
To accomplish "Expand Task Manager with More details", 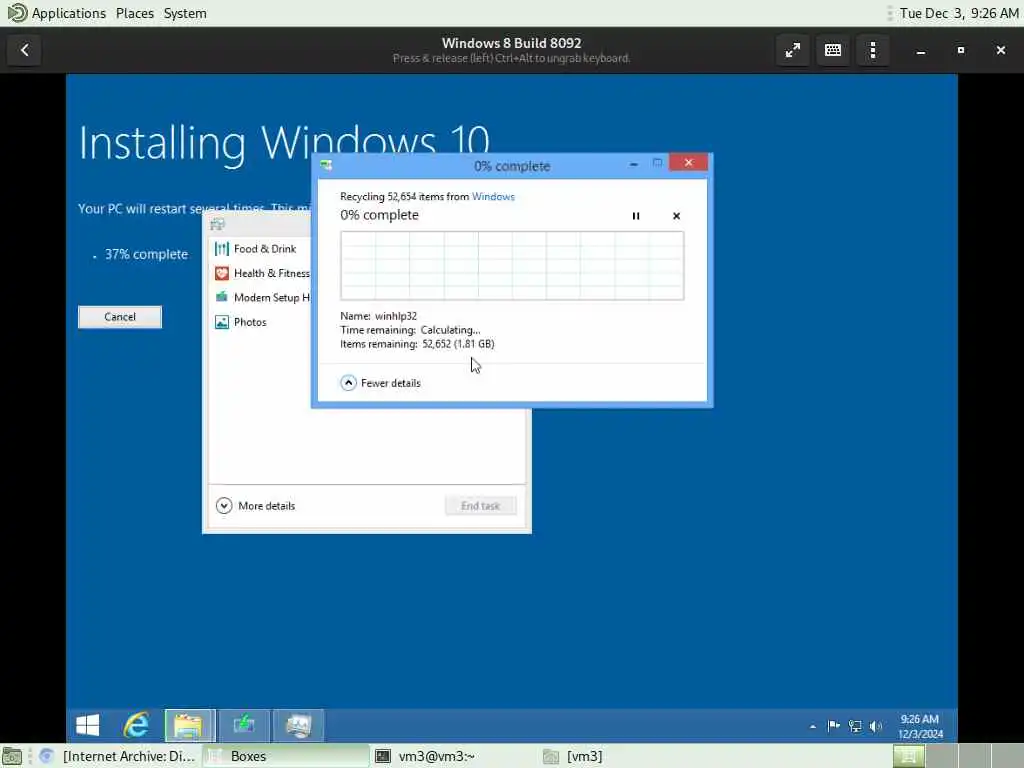I will pyautogui.click(x=255, y=505).
